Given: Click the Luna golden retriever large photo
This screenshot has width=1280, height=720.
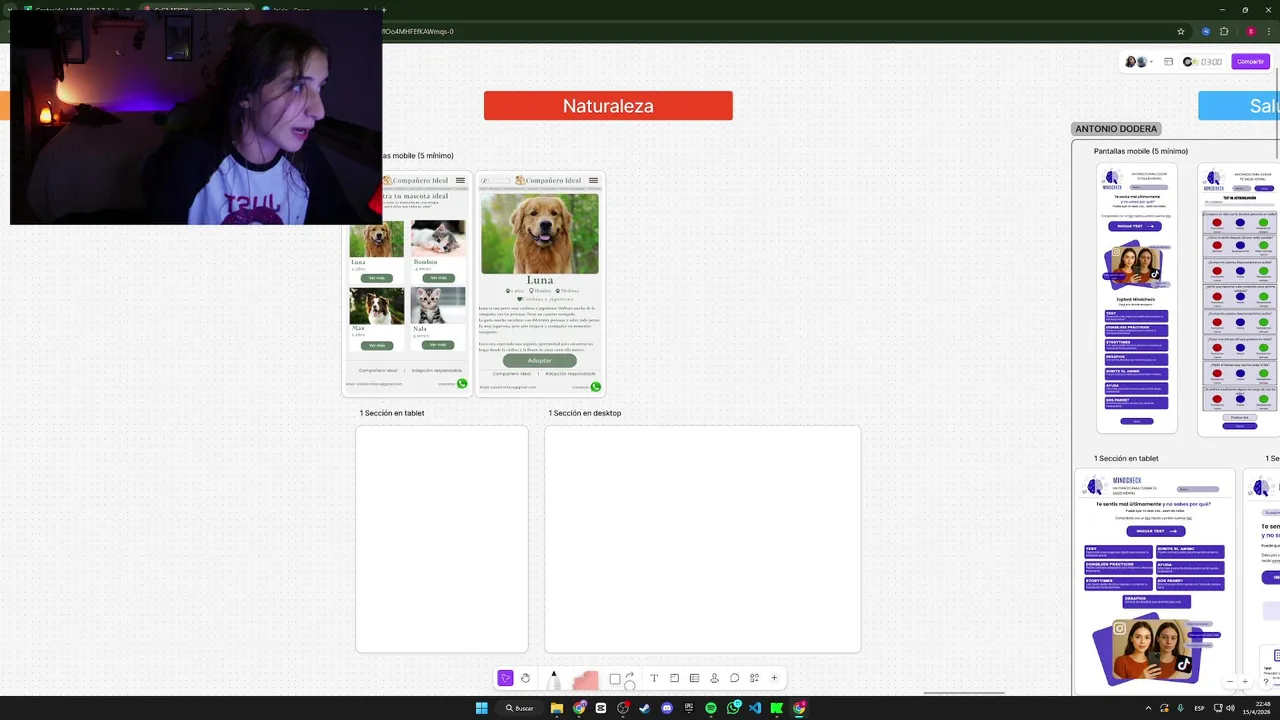Looking at the screenshot, I should point(540,233).
